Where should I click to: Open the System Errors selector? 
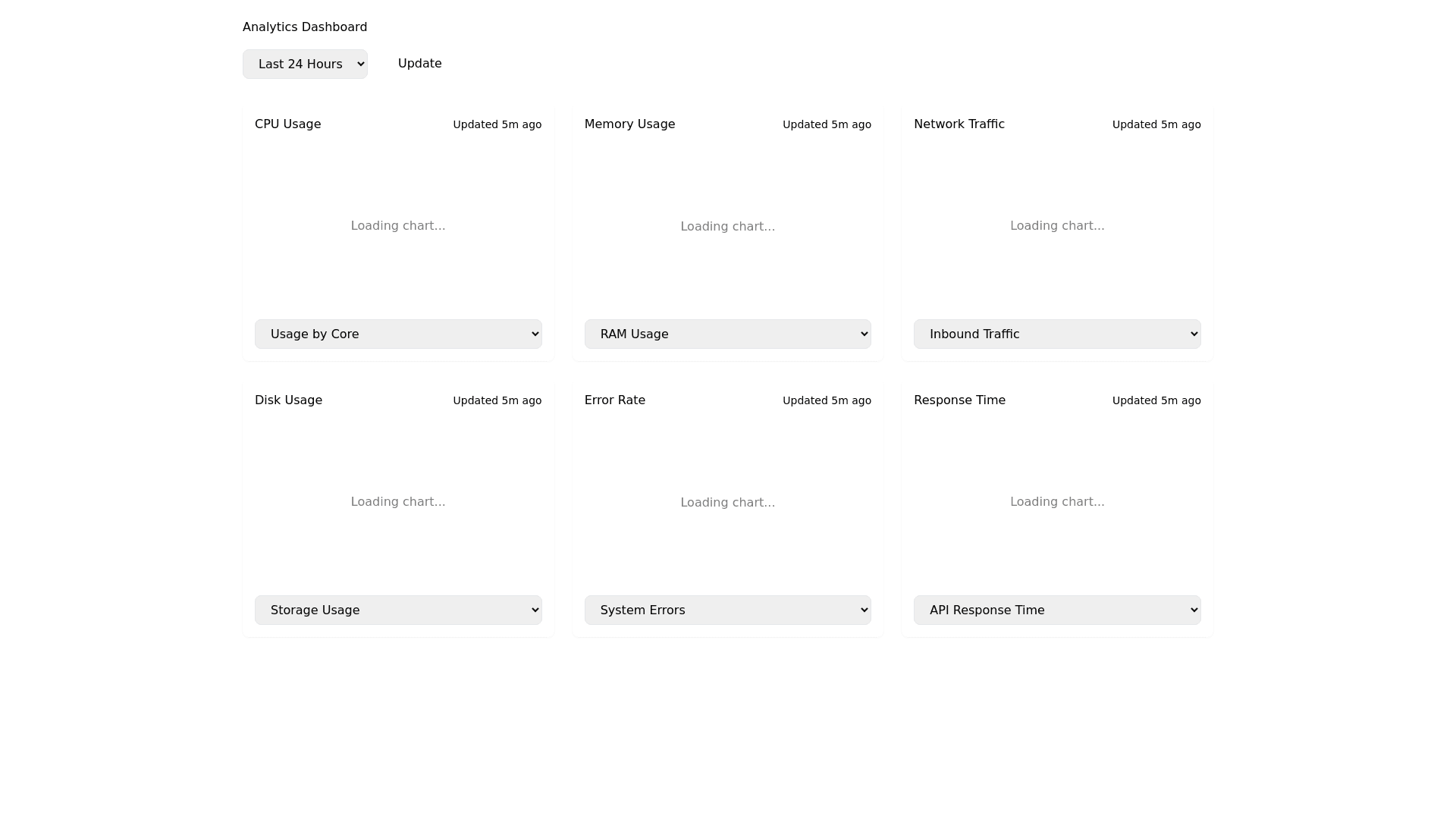point(727,610)
